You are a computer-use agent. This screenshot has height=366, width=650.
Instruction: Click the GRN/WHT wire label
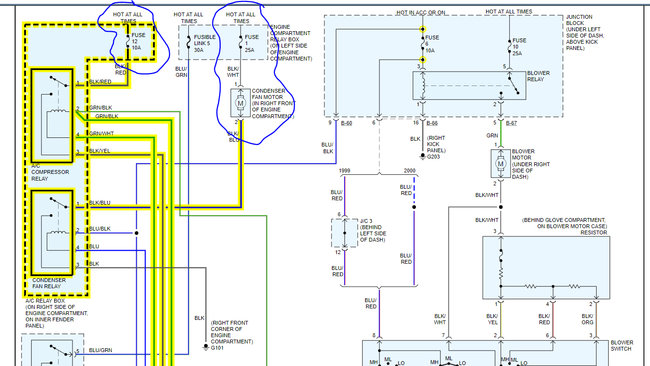tap(101, 133)
